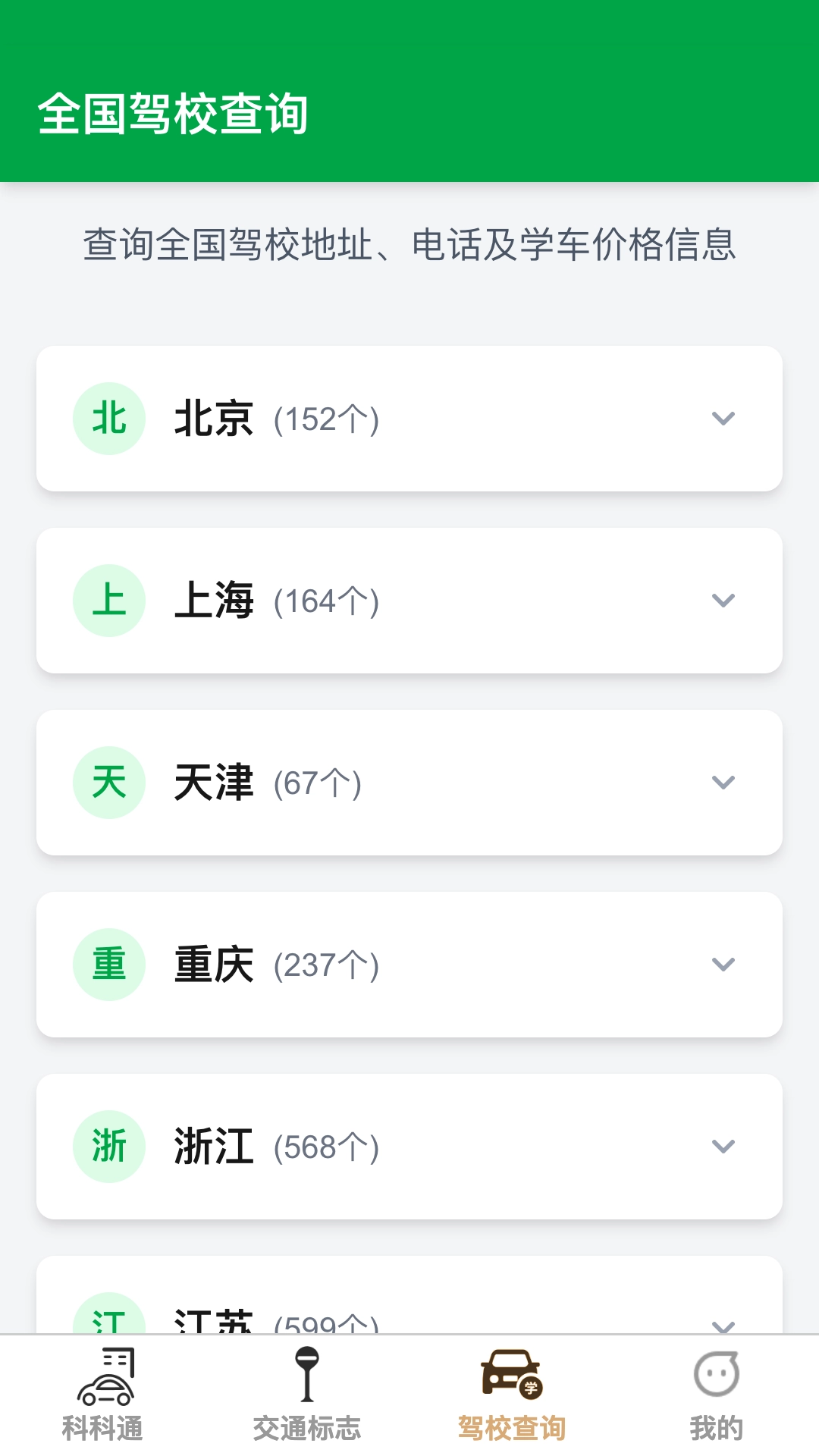Image resolution: width=819 pixels, height=1456 pixels.
Task: Switch to the 我的 tab label
Action: (716, 1429)
